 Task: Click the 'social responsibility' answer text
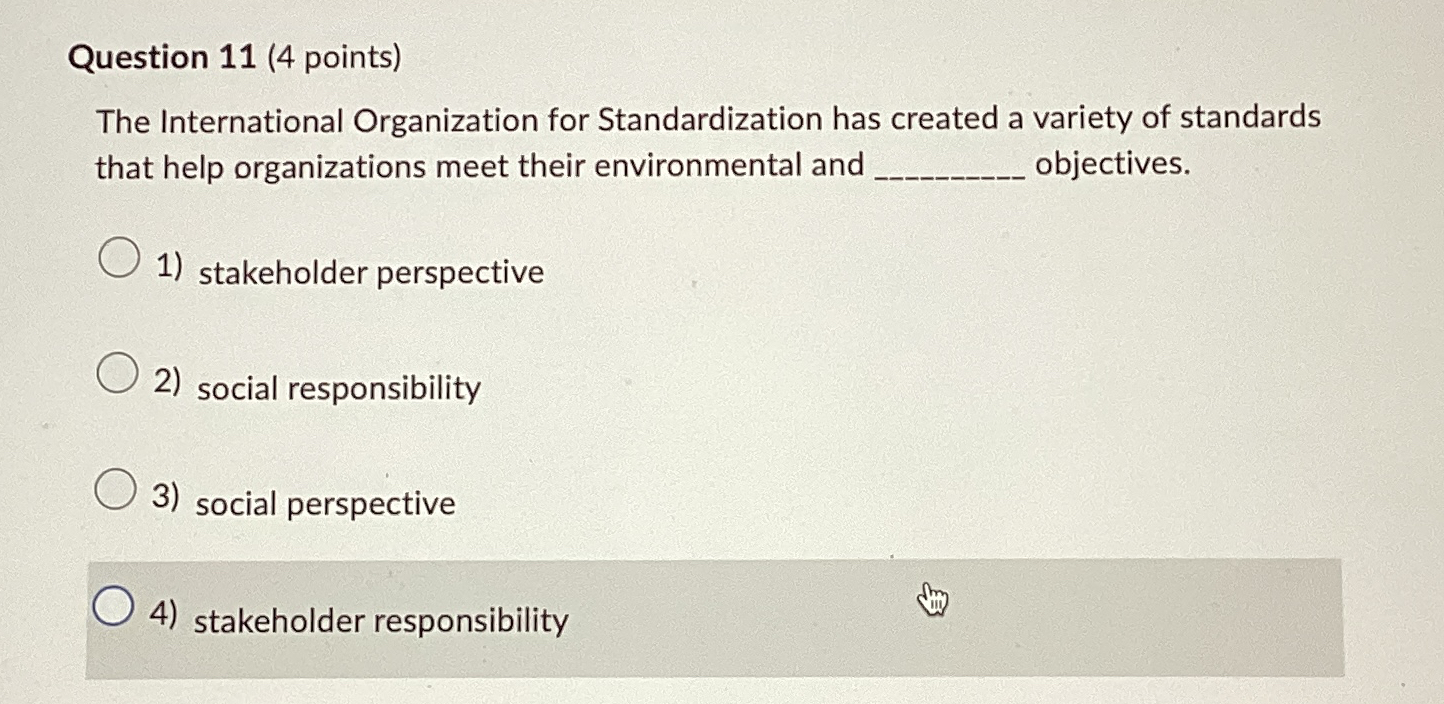click(x=338, y=389)
